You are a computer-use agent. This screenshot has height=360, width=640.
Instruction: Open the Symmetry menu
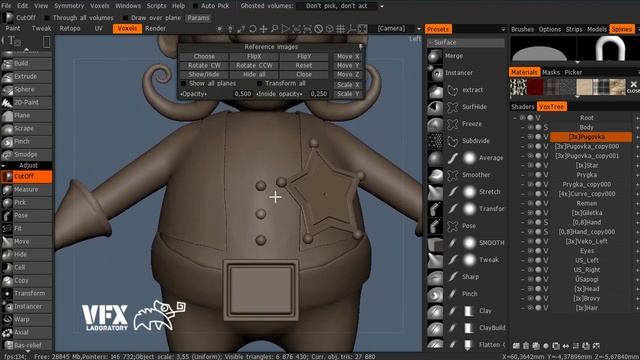(69, 6)
